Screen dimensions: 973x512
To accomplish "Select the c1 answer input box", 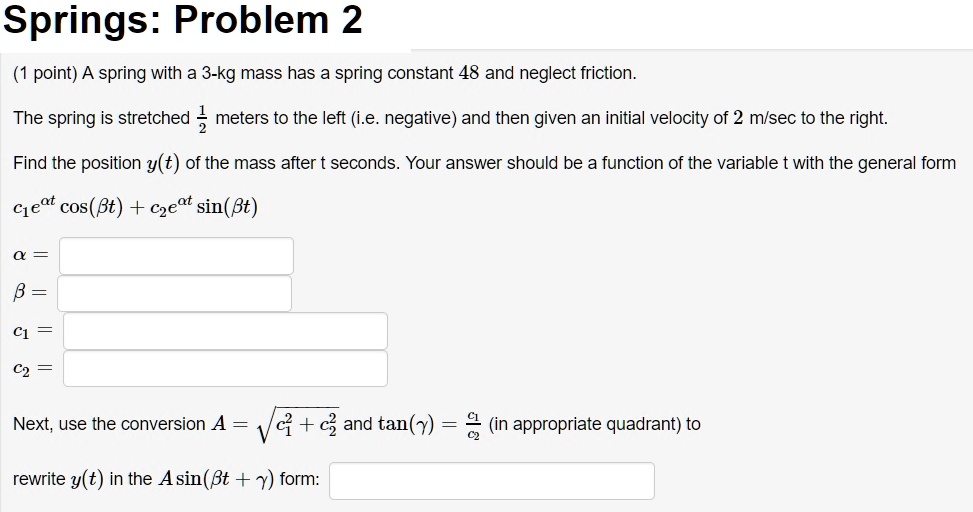I will click(225, 331).
